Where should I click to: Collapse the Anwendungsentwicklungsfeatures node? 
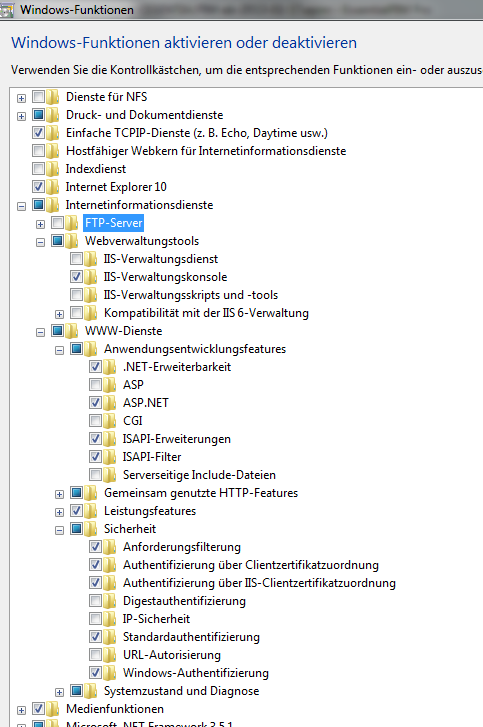pyautogui.click(x=59, y=351)
